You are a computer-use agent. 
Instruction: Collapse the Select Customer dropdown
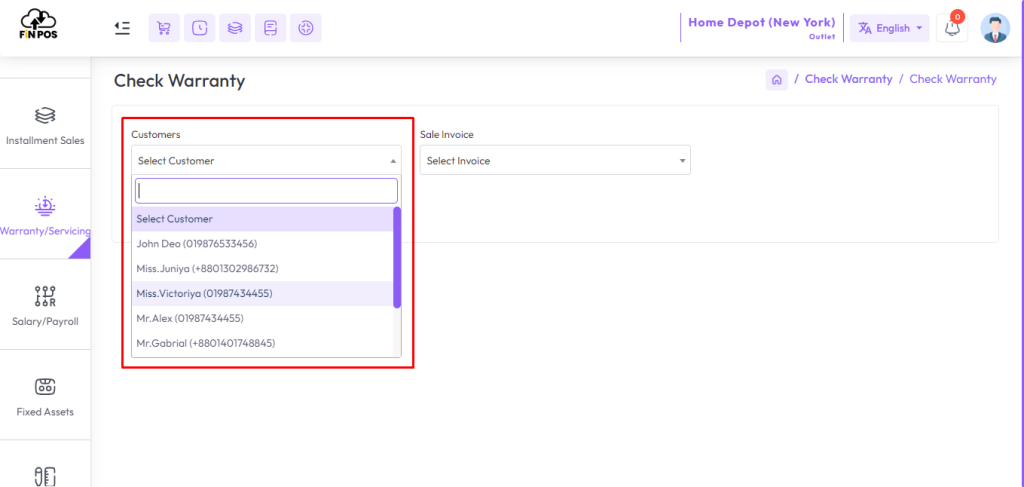[x=266, y=161]
